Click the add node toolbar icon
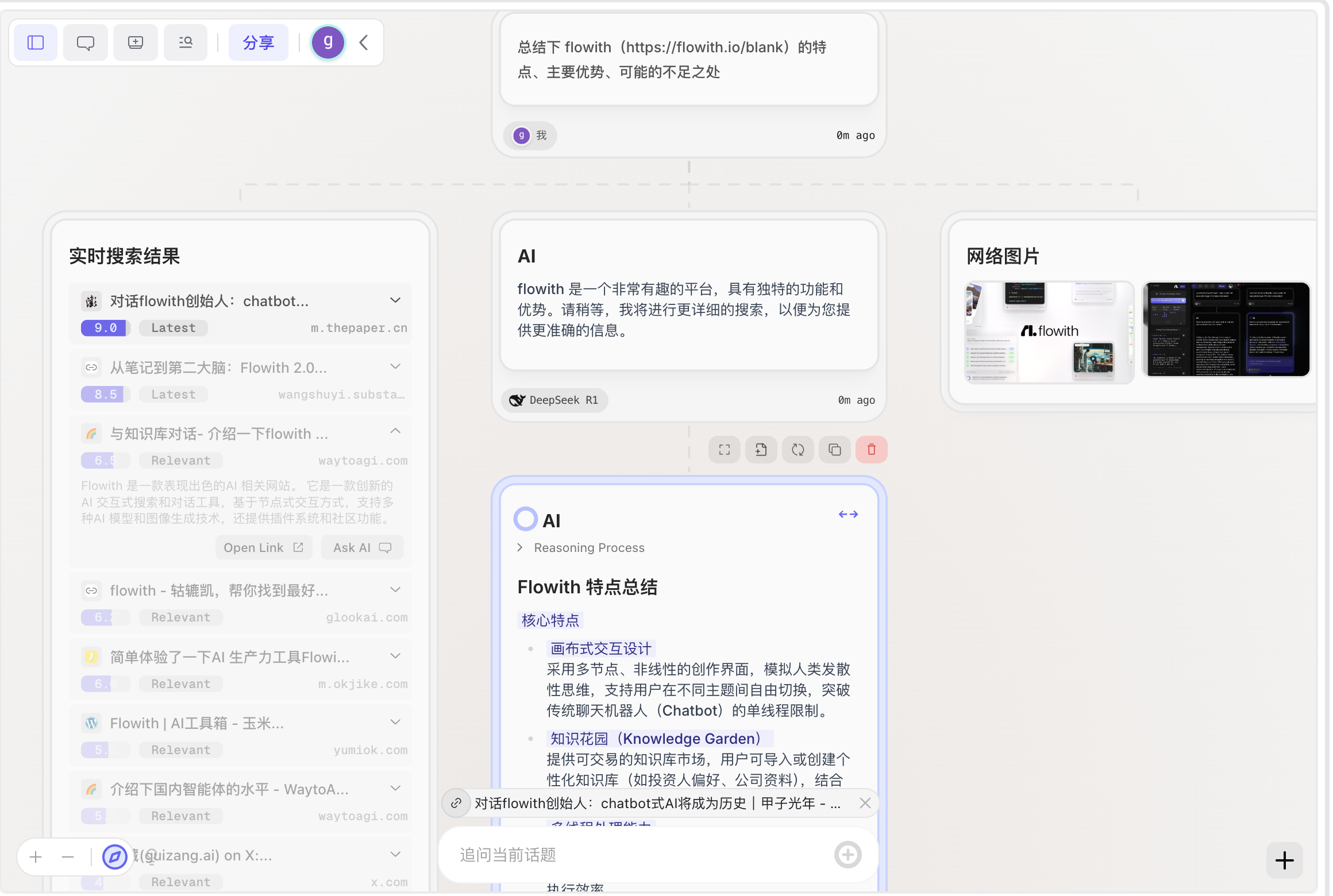 tap(136, 43)
